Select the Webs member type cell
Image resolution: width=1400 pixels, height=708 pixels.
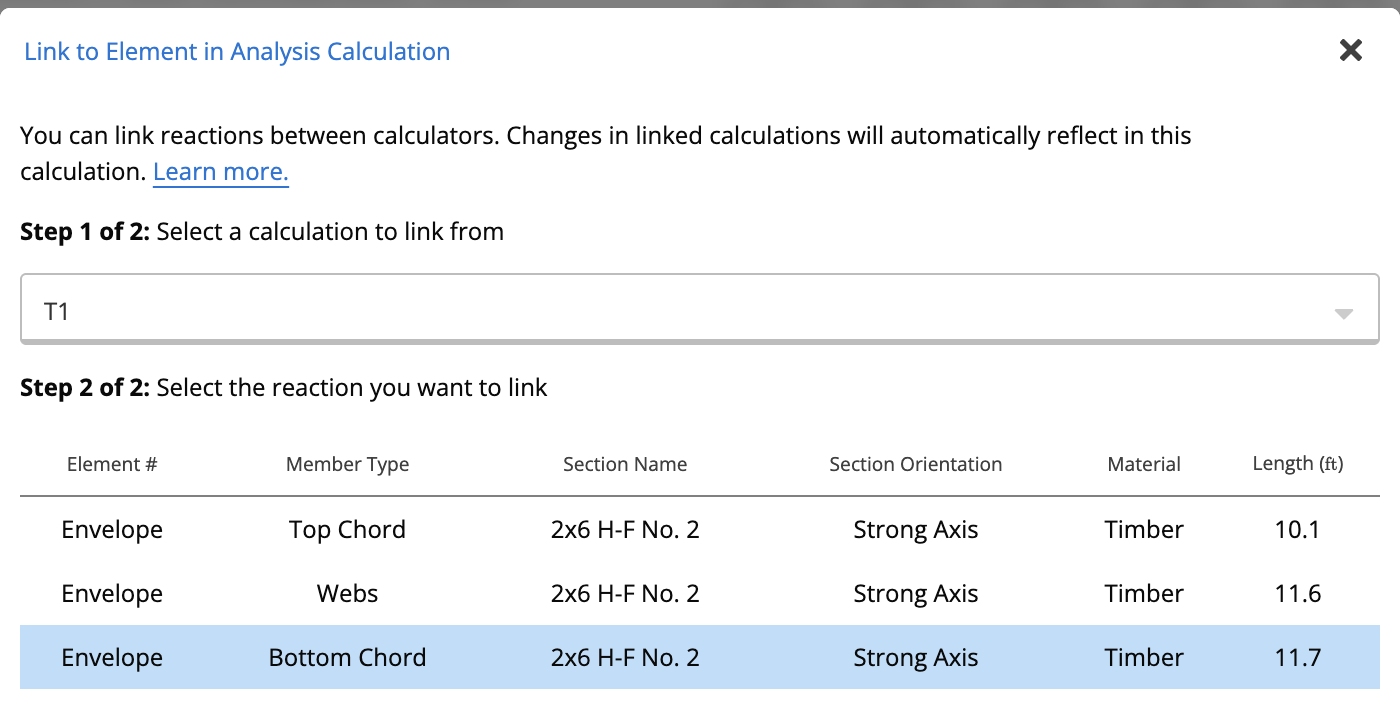click(x=347, y=594)
